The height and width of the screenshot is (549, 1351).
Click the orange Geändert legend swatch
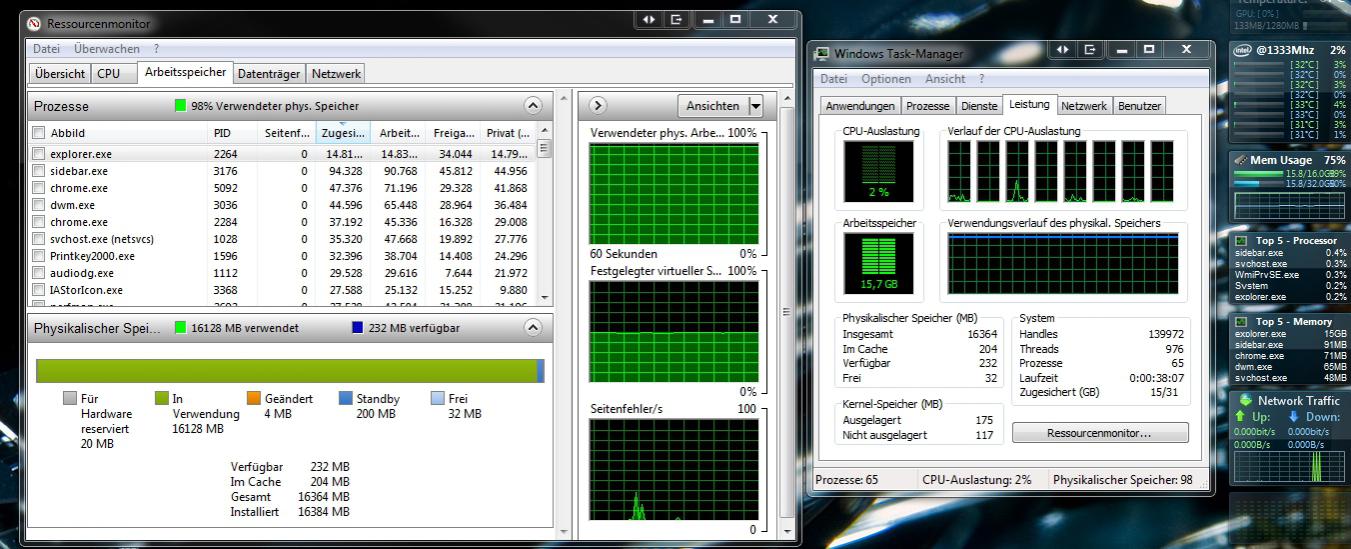click(x=254, y=398)
